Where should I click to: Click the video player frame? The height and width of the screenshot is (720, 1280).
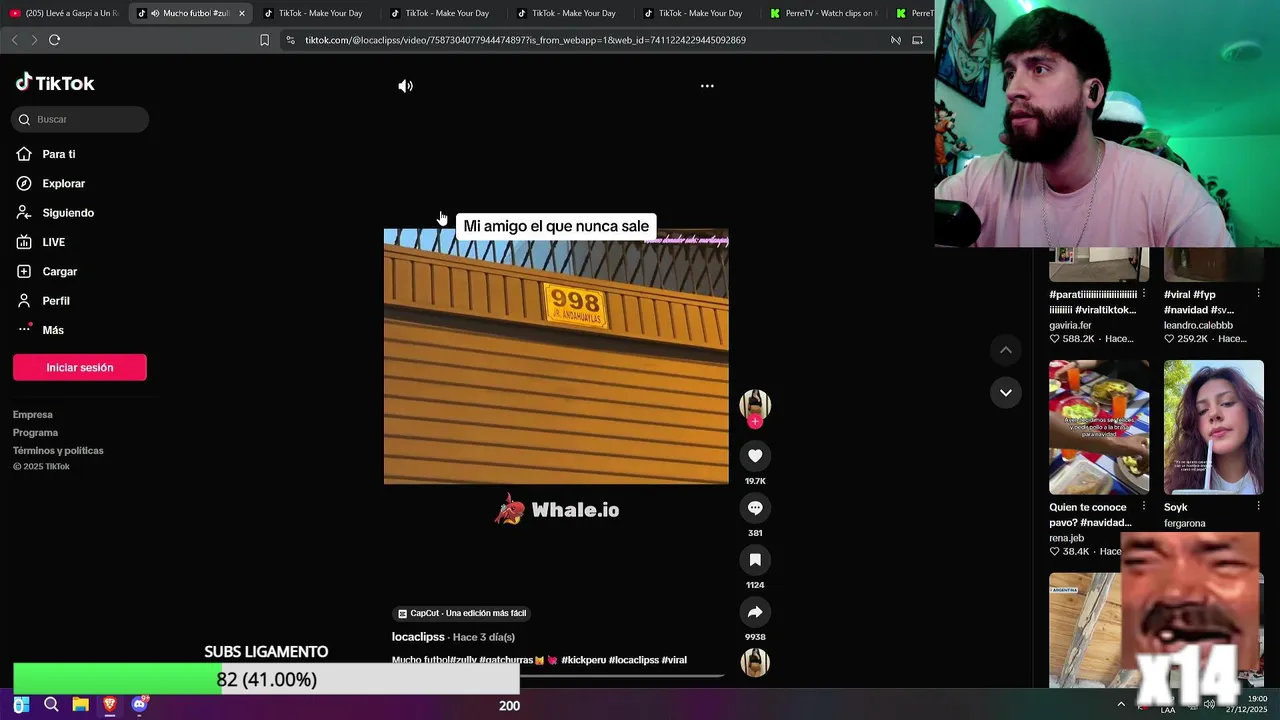(x=556, y=357)
